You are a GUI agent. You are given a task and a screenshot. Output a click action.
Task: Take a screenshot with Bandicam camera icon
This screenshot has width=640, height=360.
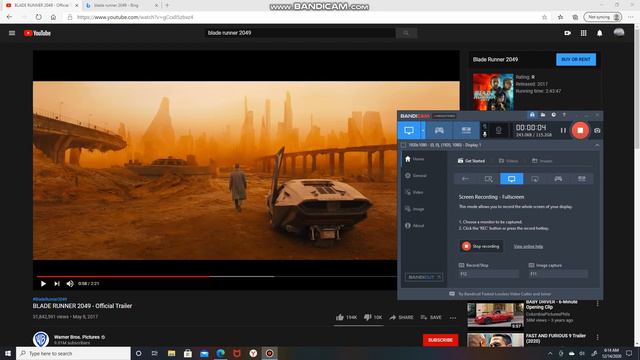(x=597, y=131)
